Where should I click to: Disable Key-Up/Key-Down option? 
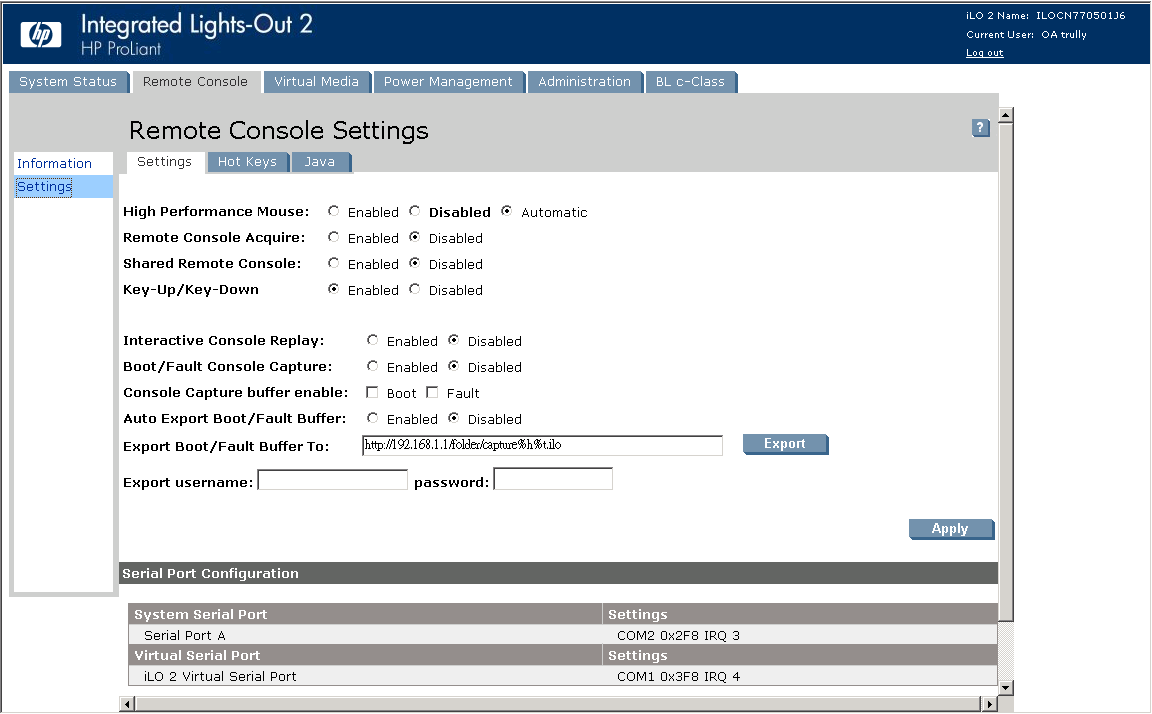415,289
